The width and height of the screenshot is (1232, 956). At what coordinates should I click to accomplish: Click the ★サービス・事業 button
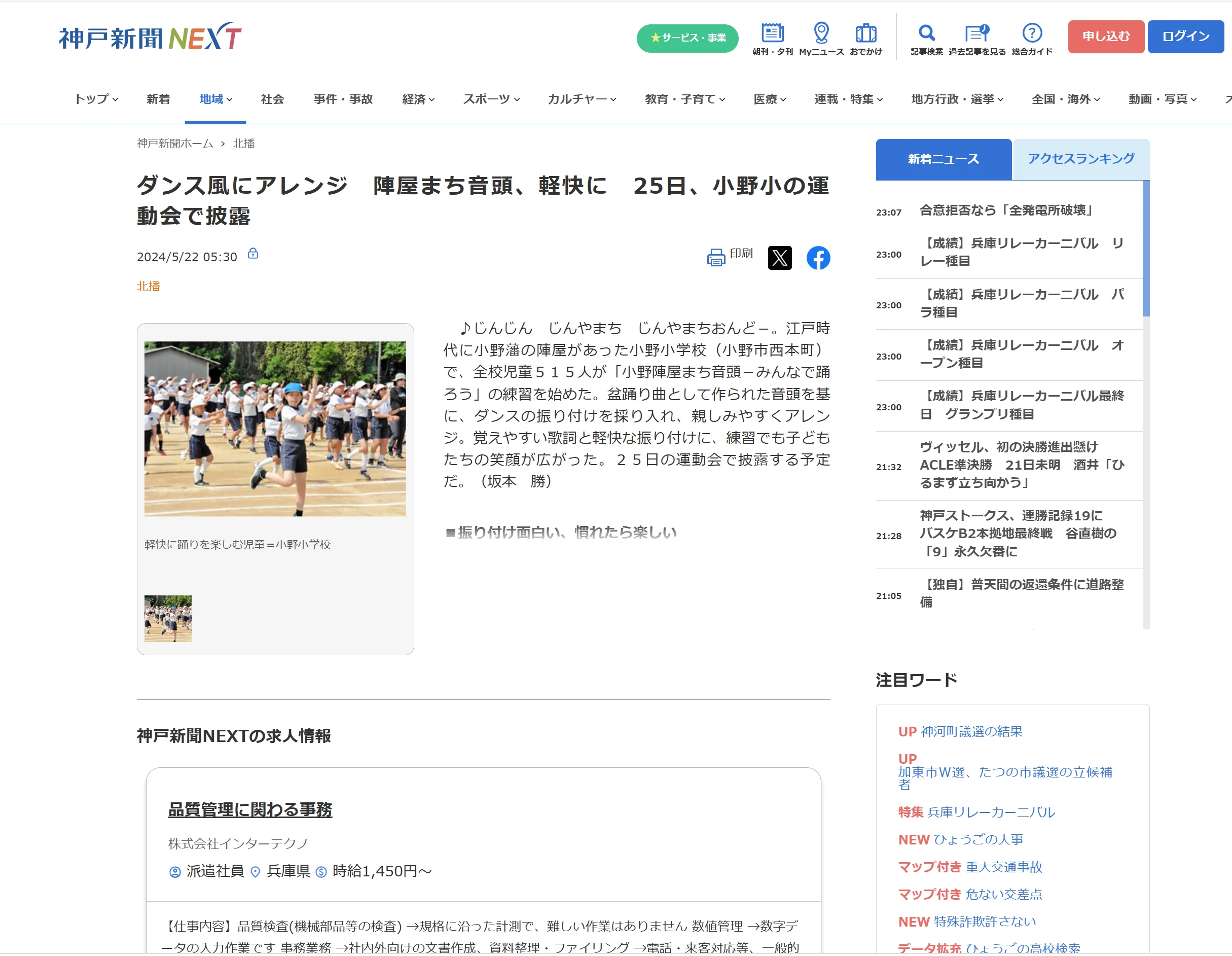click(x=687, y=38)
